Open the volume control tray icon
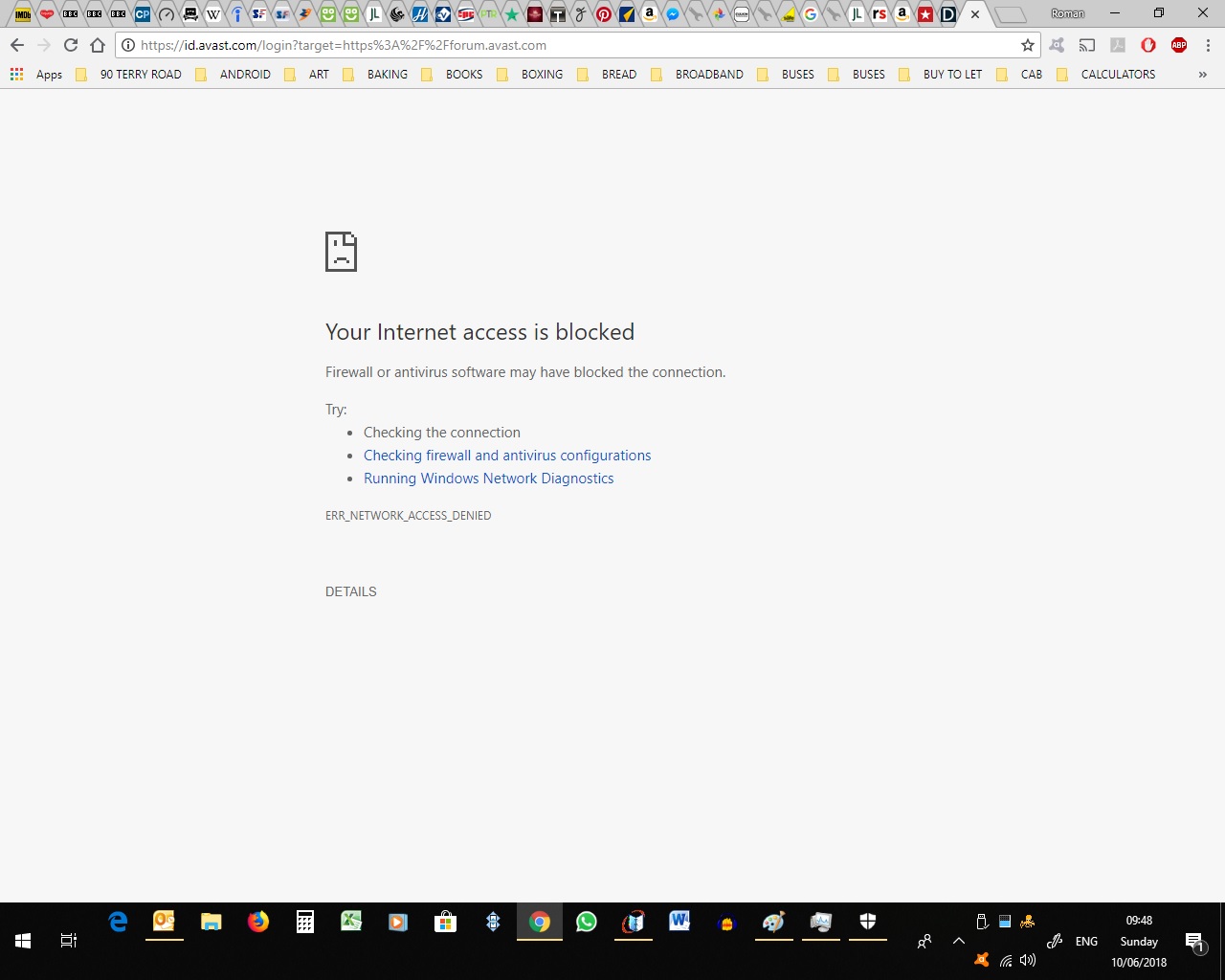Image resolution: width=1225 pixels, height=980 pixels. (1028, 961)
